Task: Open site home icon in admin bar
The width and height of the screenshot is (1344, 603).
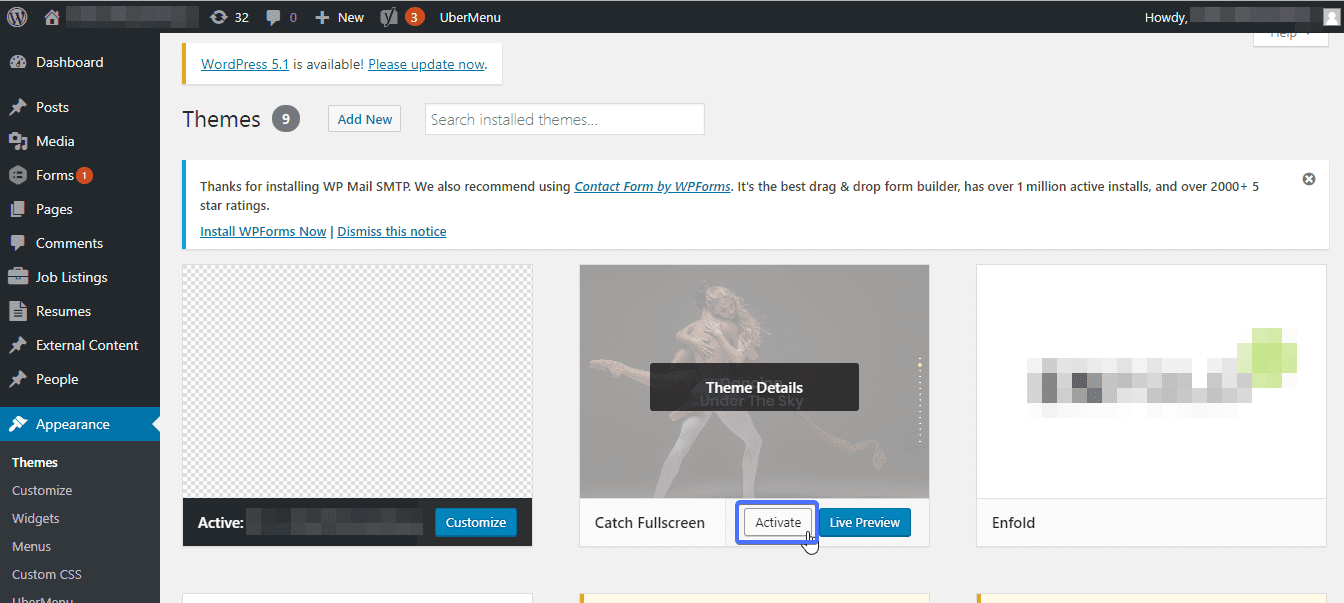Action: [52, 17]
